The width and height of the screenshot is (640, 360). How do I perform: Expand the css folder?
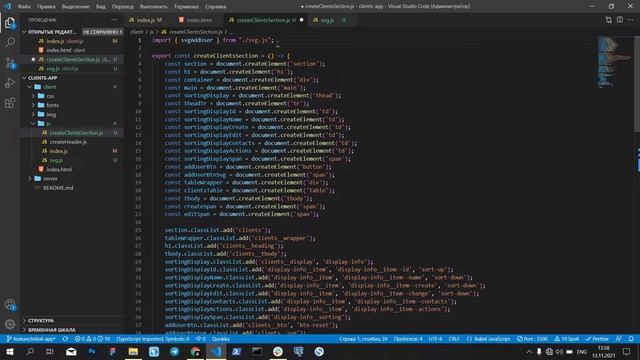pyautogui.click(x=33, y=96)
